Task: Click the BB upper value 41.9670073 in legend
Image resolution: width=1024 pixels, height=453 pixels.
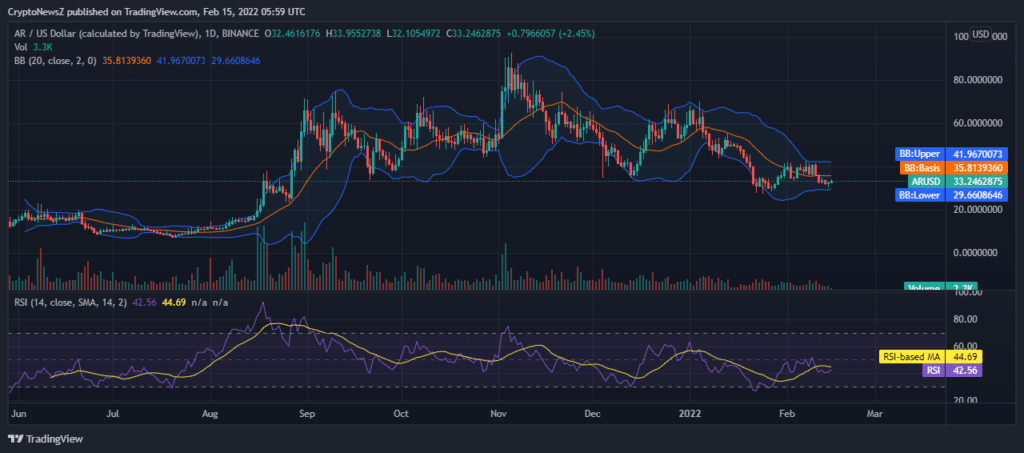Action: 182,60
